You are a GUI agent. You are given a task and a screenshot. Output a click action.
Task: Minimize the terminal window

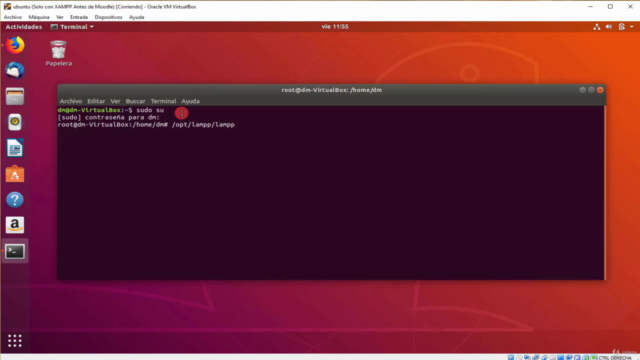[x=582, y=90]
